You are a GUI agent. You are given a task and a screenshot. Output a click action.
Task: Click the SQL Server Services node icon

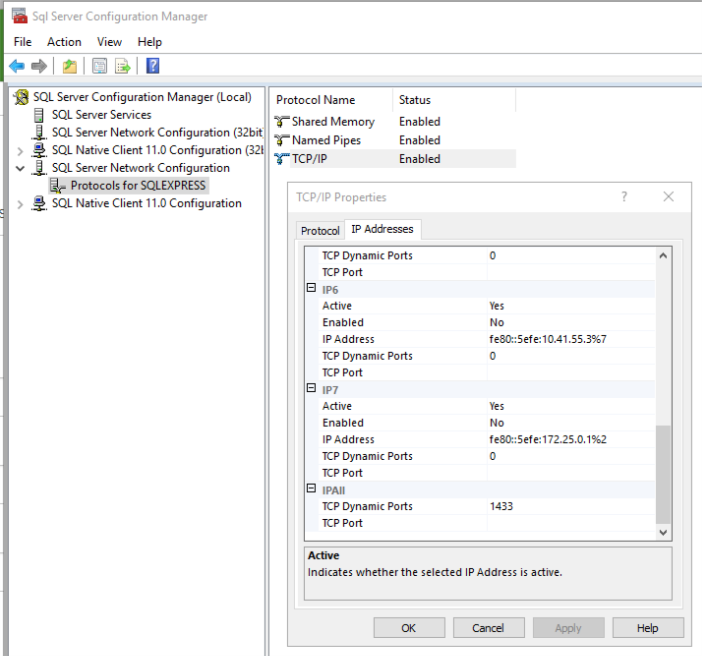(x=39, y=115)
